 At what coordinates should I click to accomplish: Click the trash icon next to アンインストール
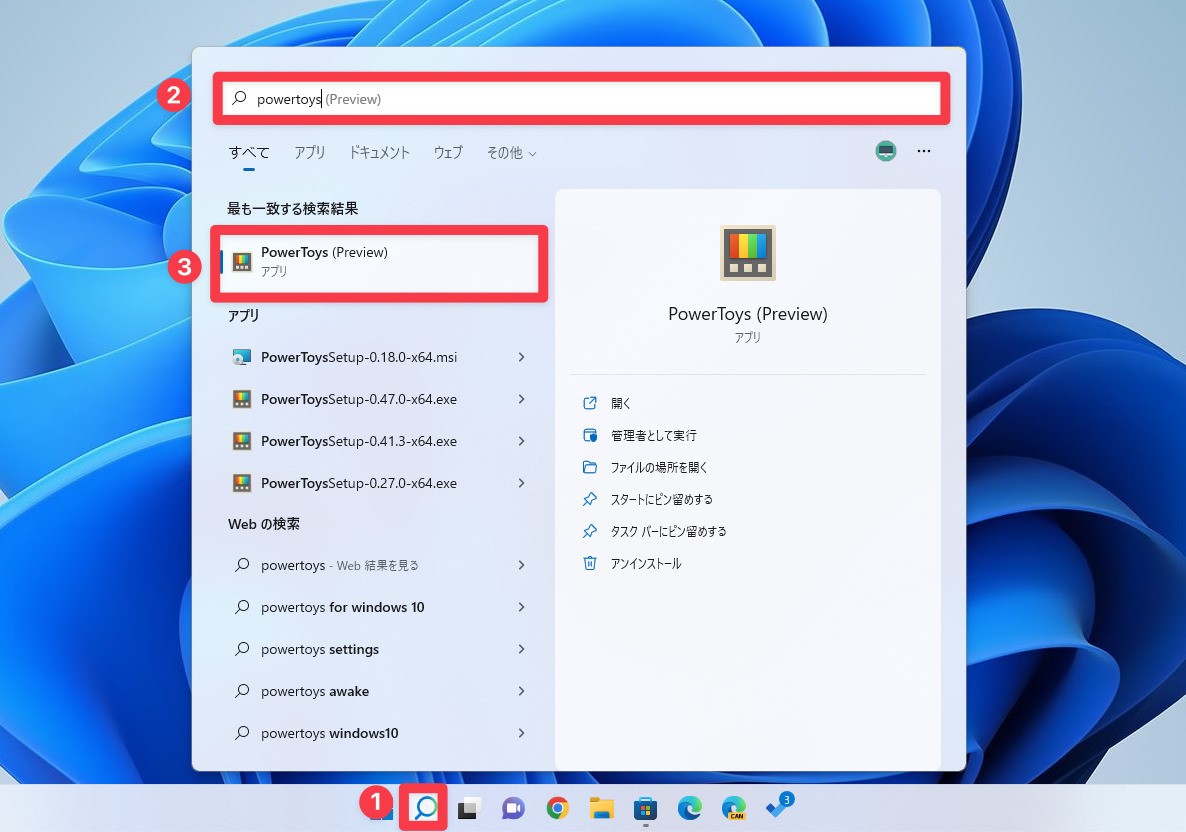(x=590, y=563)
